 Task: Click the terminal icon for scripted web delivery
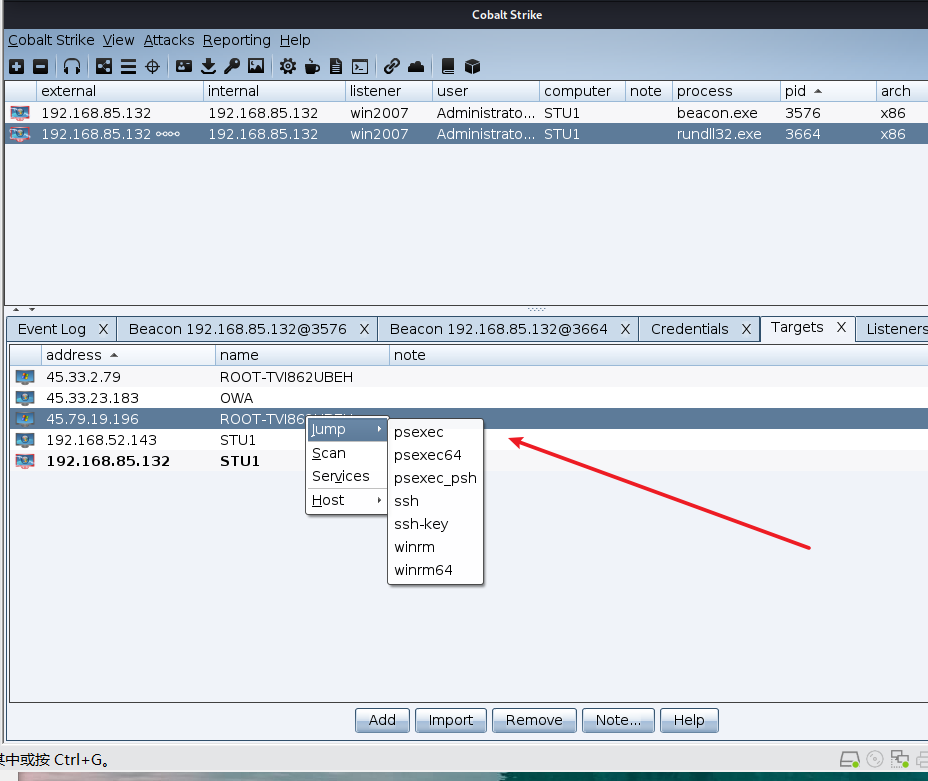click(360, 66)
